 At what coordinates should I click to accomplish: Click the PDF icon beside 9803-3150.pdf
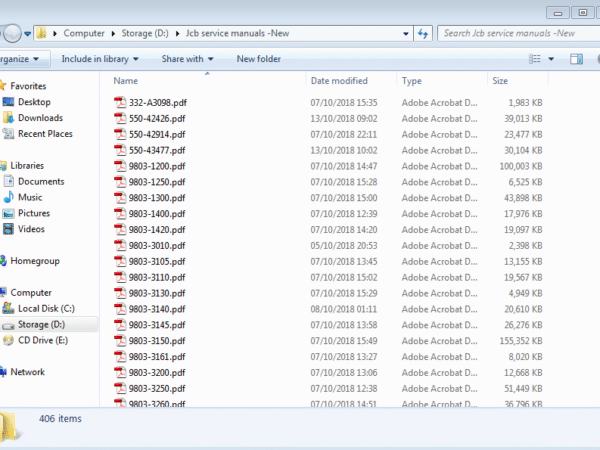click(120, 341)
